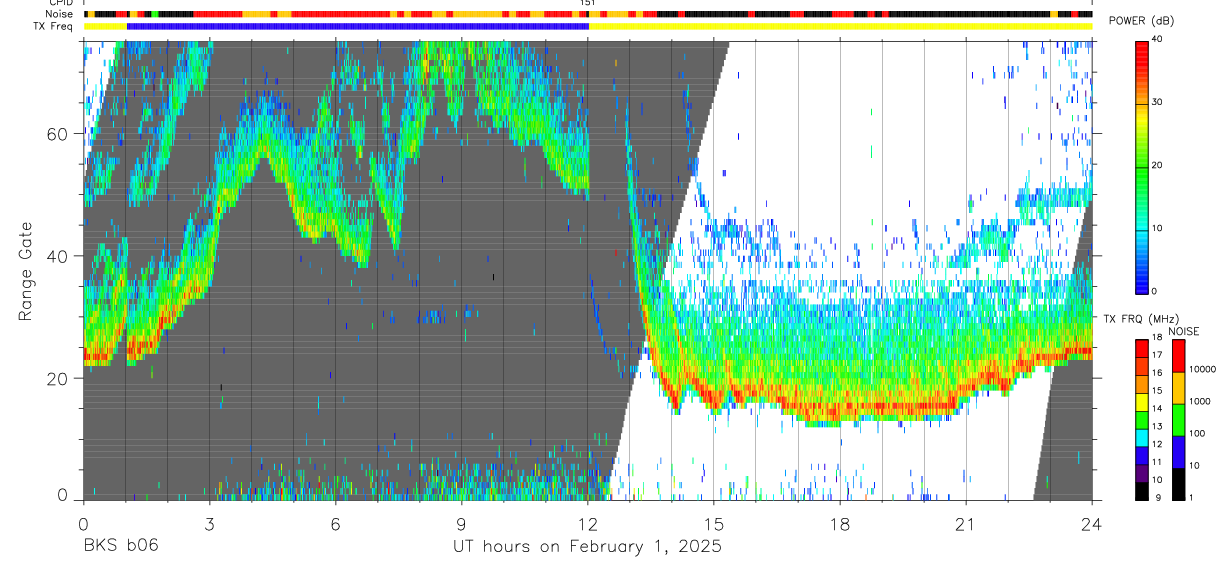Select the 'TX FRQ (MHz)' legend title
This screenshot has width=1228, height=567.
(1143, 319)
